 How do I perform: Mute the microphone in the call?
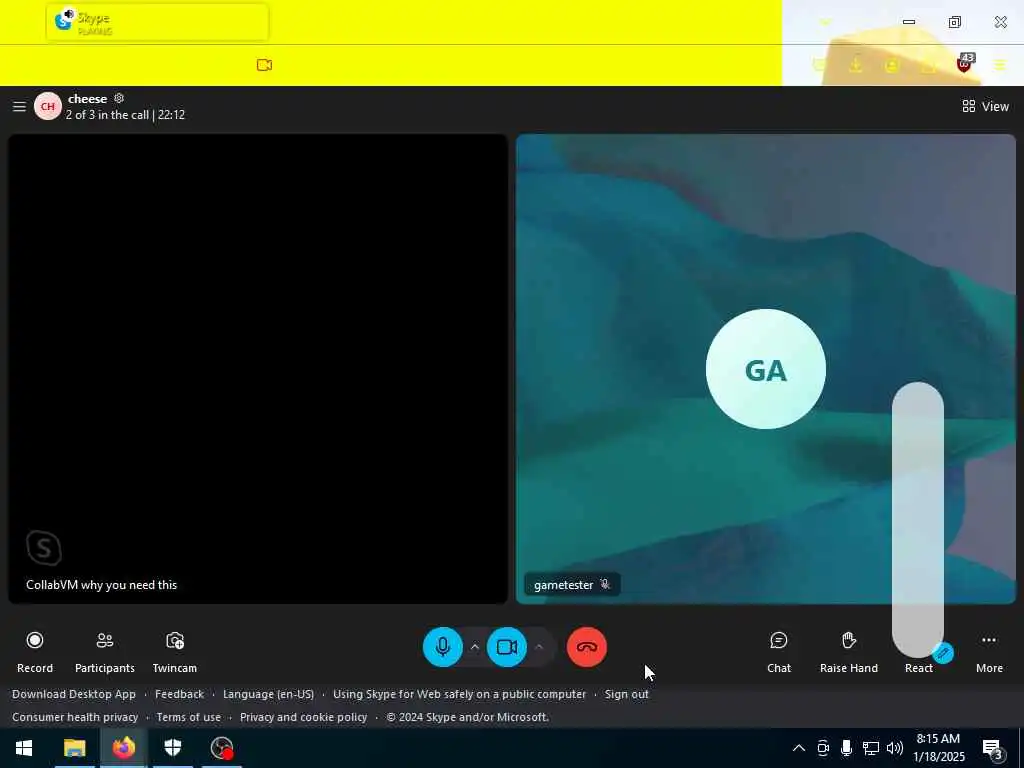[x=443, y=647]
